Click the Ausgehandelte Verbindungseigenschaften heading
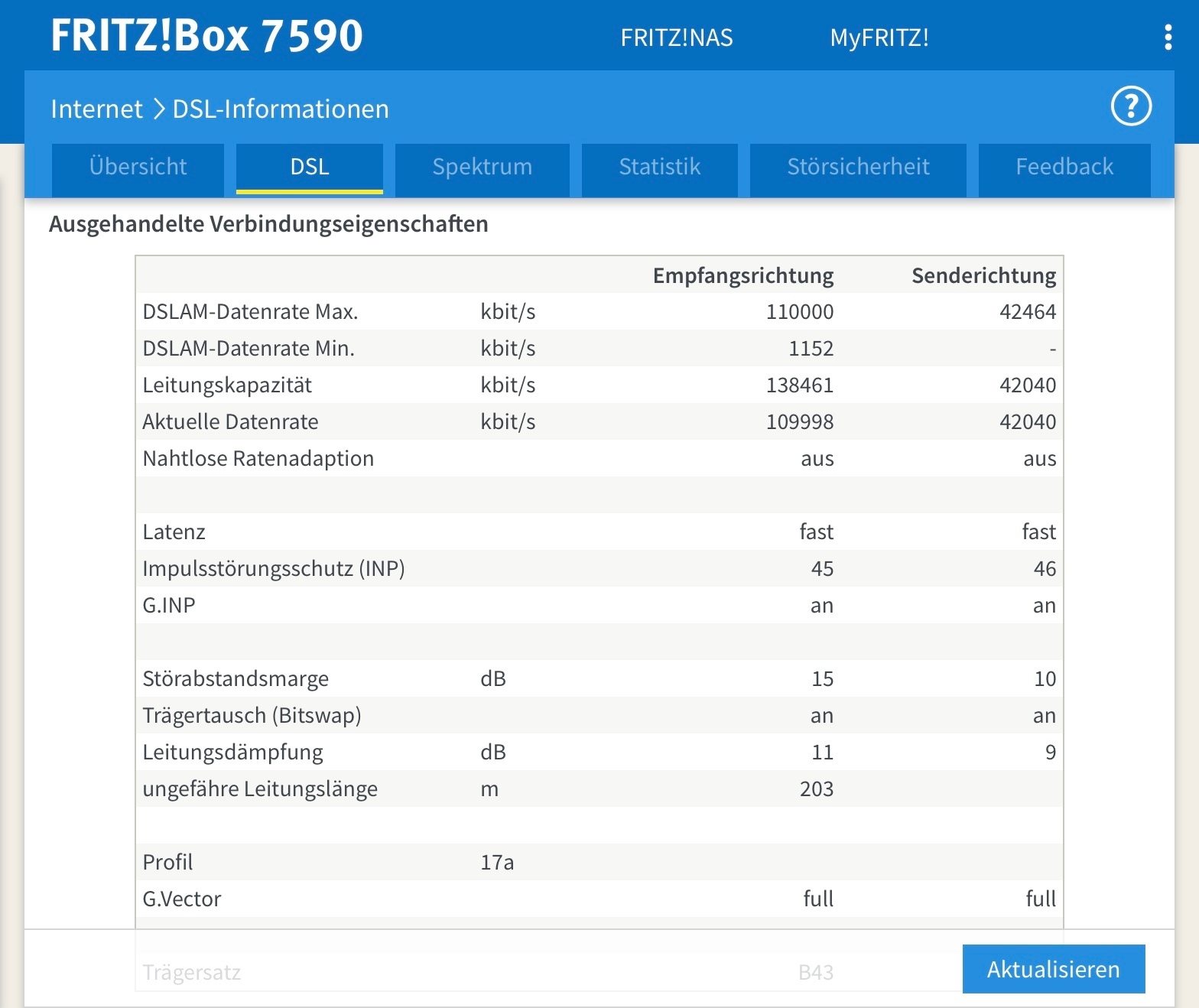Screen dimensions: 1199x1008 268,224
